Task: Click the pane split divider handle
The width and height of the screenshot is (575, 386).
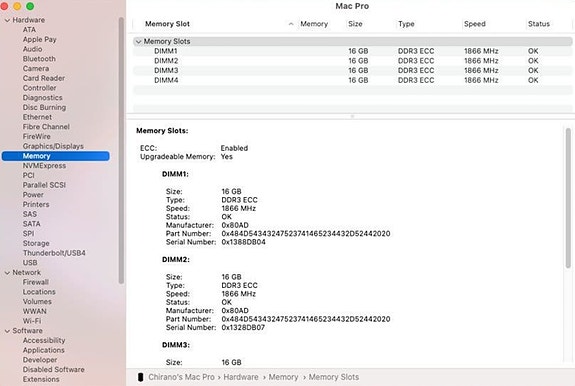Action: click(352, 116)
